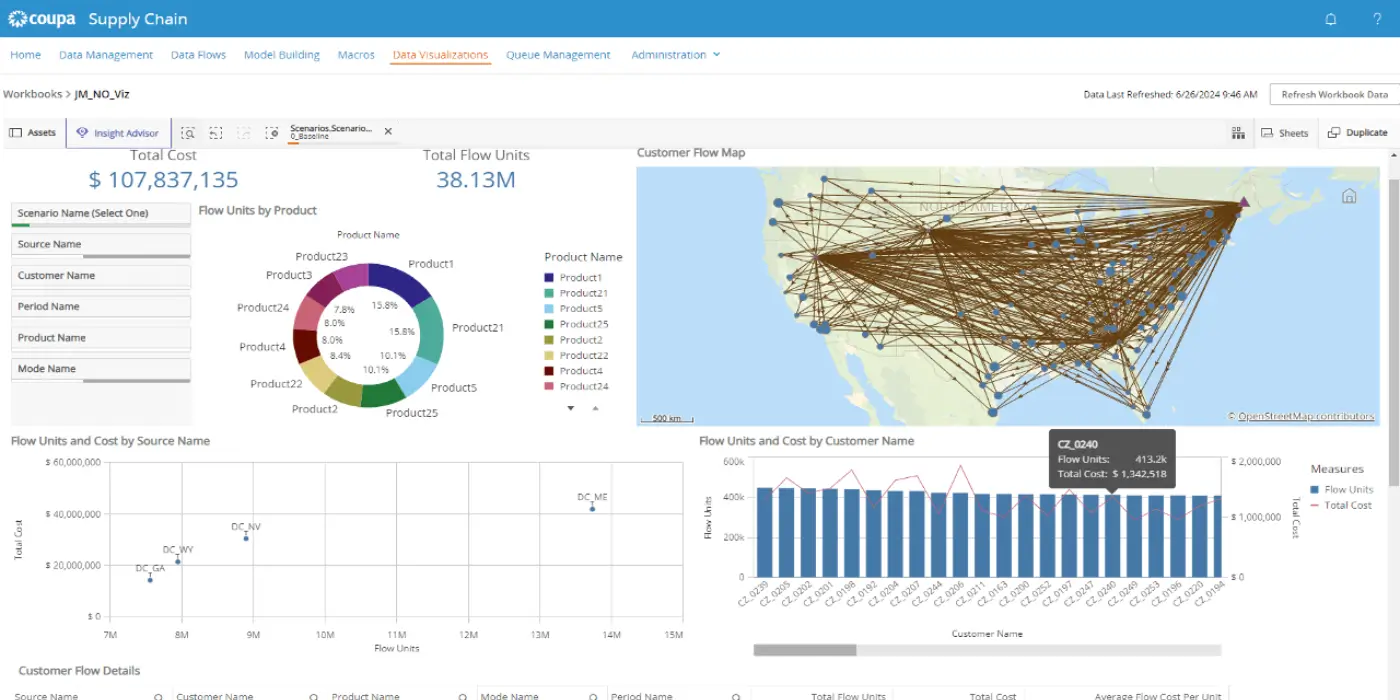Click the CZ_0240 customer bar
1400x700 pixels.
[1113, 536]
